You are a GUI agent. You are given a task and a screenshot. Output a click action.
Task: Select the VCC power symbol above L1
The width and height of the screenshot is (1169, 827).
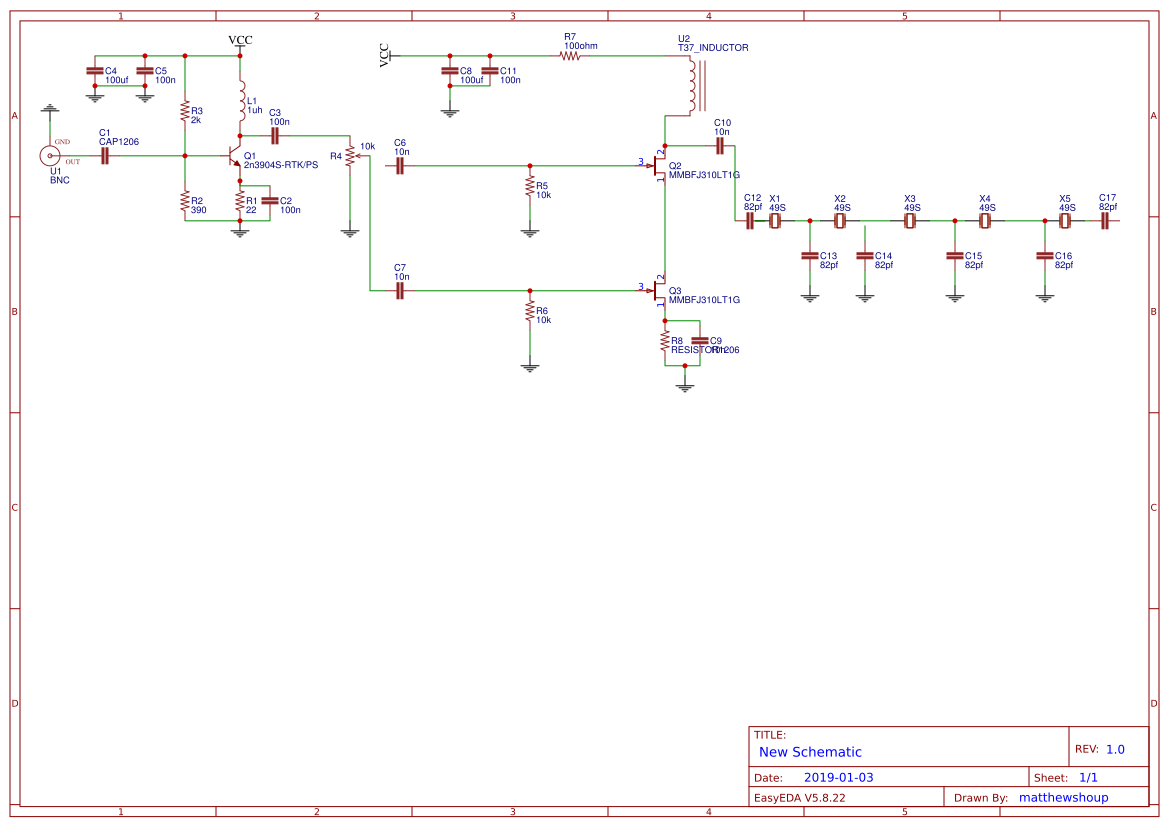[x=240, y=43]
